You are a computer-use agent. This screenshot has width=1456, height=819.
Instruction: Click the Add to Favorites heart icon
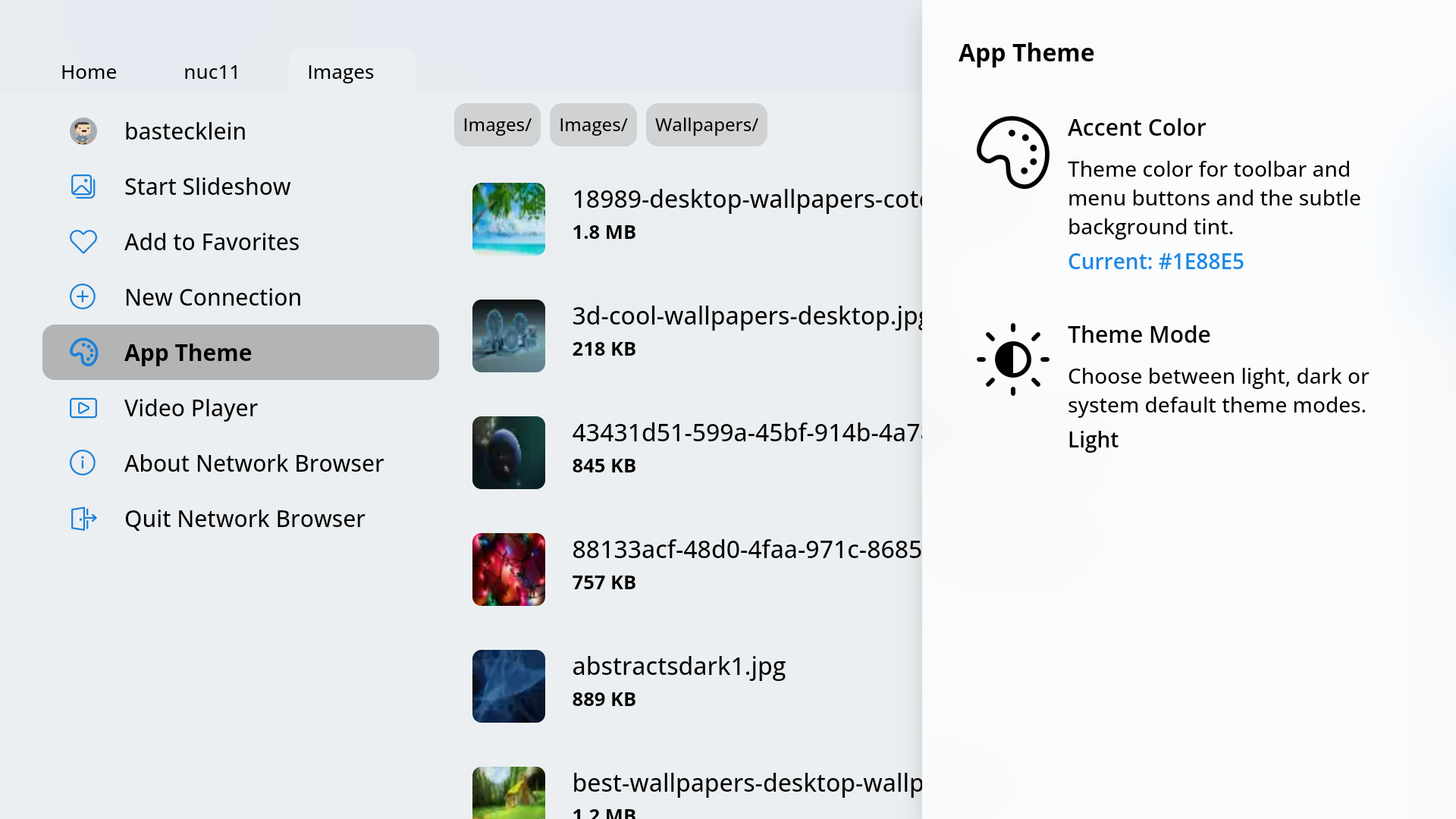click(x=83, y=241)
